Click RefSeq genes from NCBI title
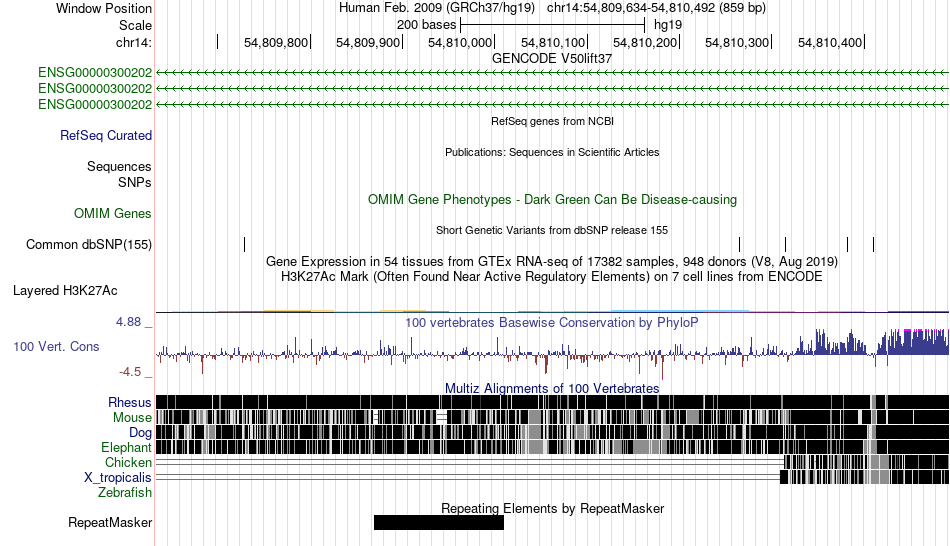The width and height of the screenshot is (950, 546). [552, 121]
